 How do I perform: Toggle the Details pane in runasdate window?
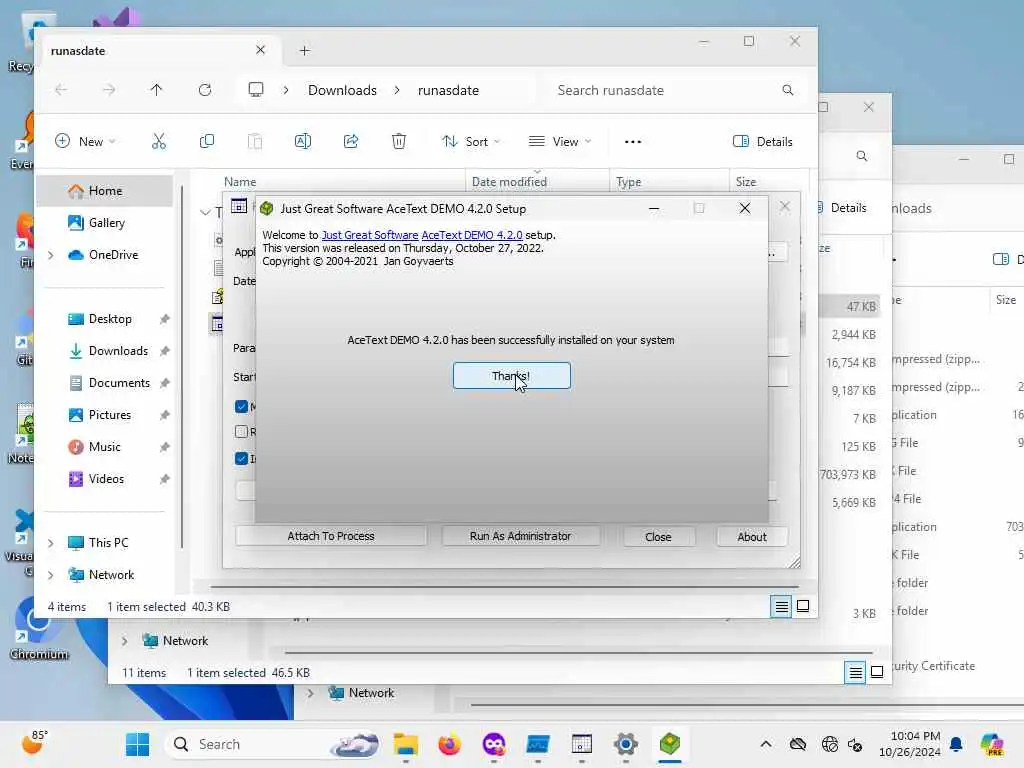[x=763, y=142]
